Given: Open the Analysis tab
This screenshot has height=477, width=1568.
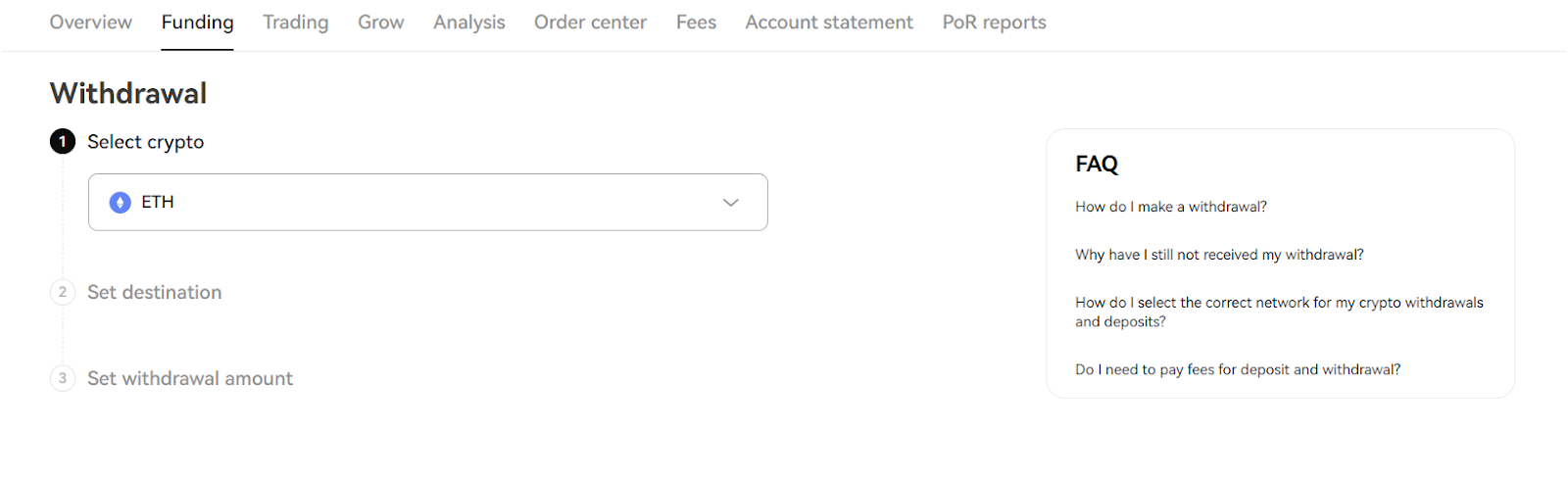Looking at the screenshot, I should (x=469, y=23).
